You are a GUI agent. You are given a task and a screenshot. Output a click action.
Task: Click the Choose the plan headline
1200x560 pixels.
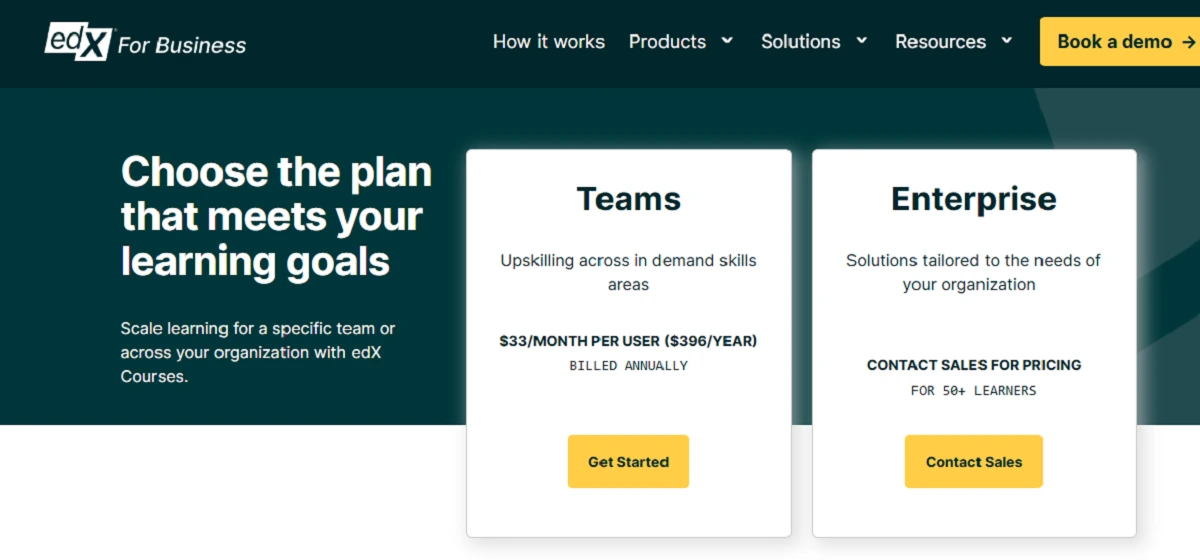(276, 216)
